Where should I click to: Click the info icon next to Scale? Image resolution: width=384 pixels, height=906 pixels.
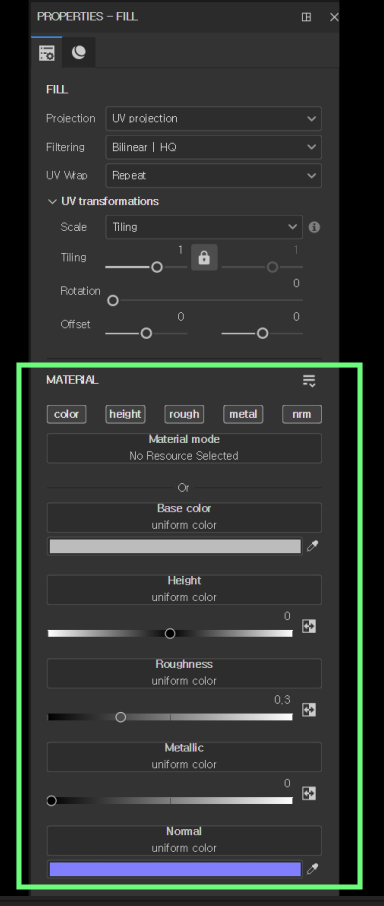point(314,227)
